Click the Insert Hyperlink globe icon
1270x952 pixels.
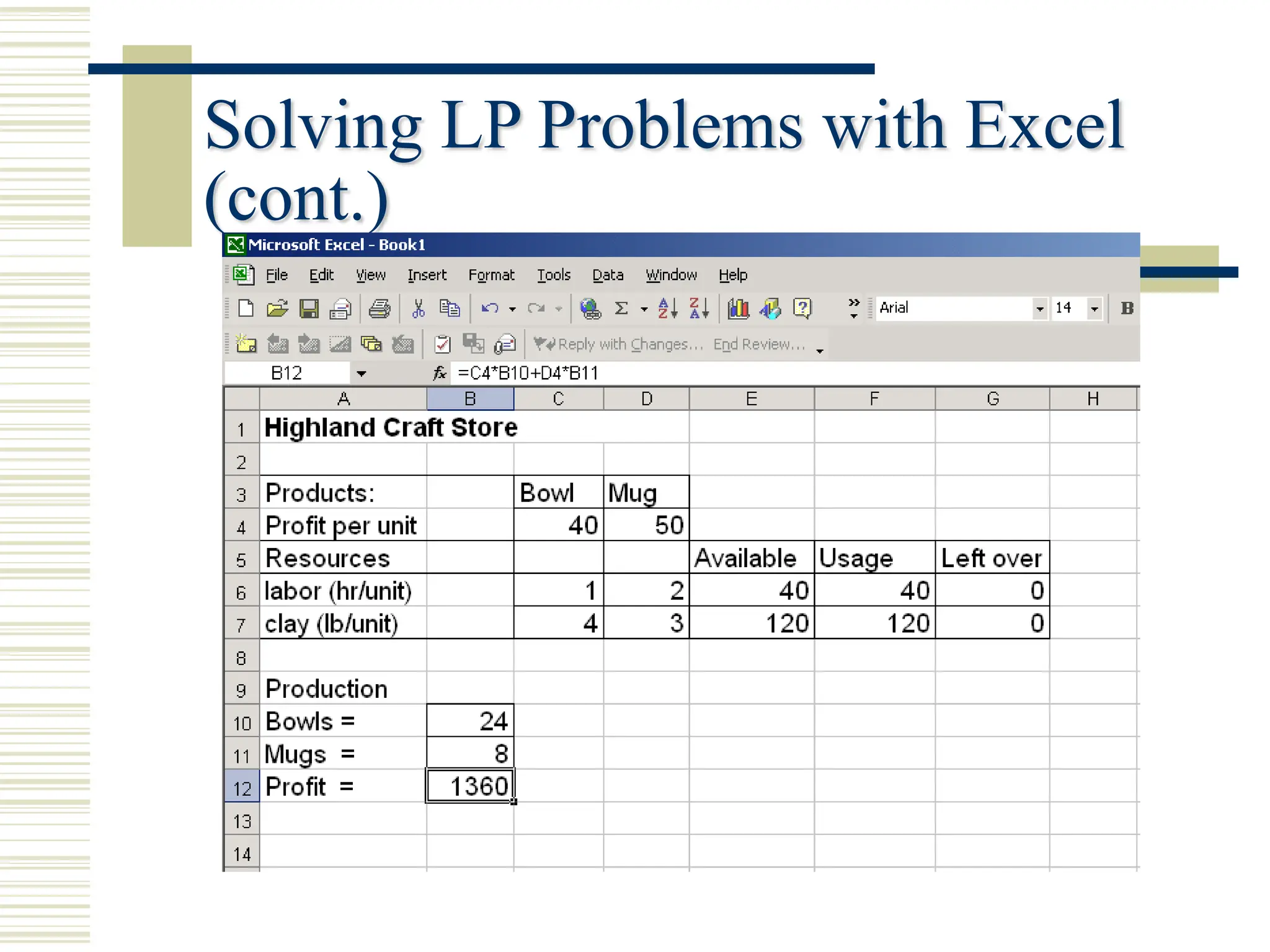click(590, 308)
